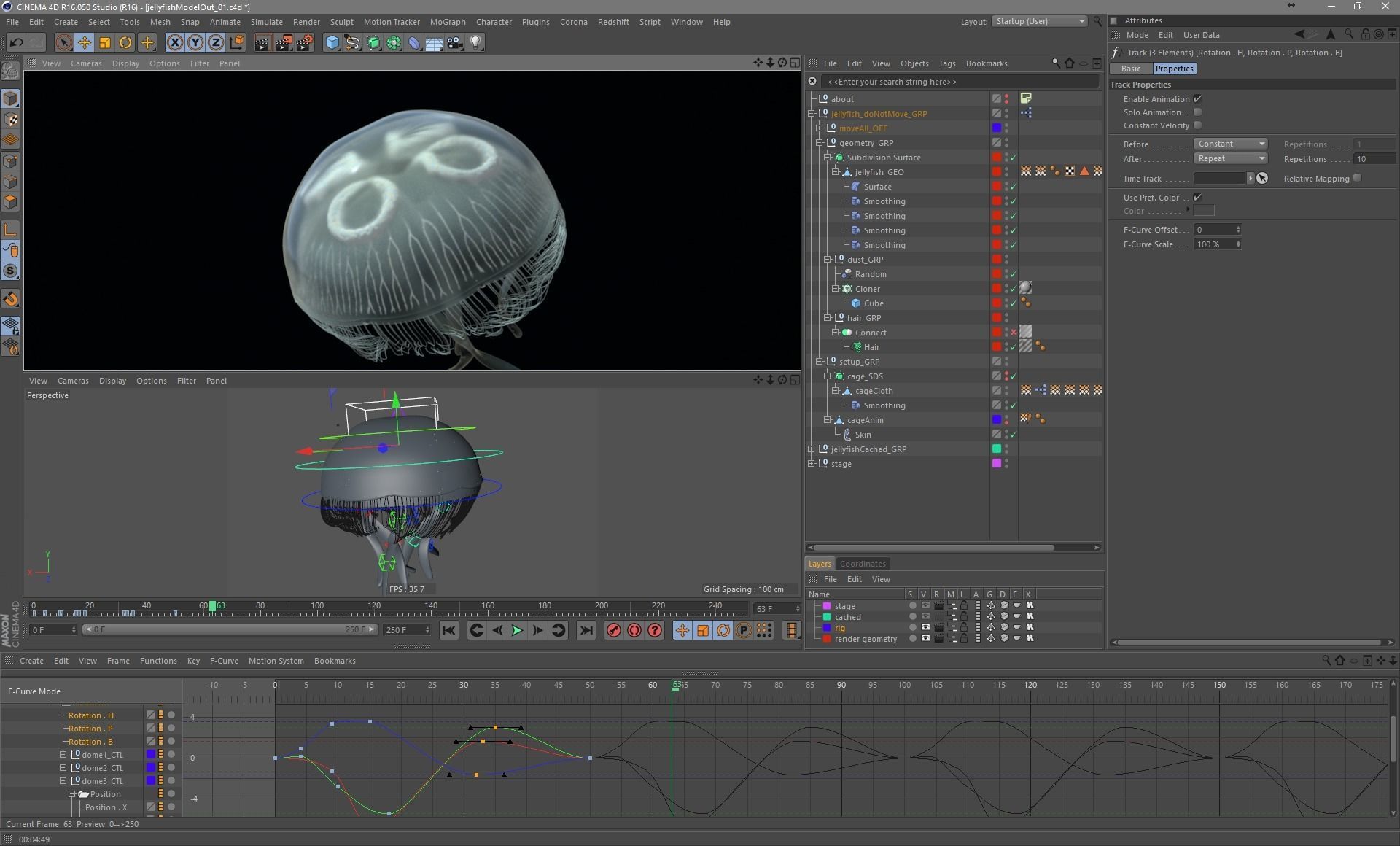Image resolution: width=1400 pixels, height=846 pixels.
Task: Toggle Autokeying red icon
Action: (x=634, y=630)
